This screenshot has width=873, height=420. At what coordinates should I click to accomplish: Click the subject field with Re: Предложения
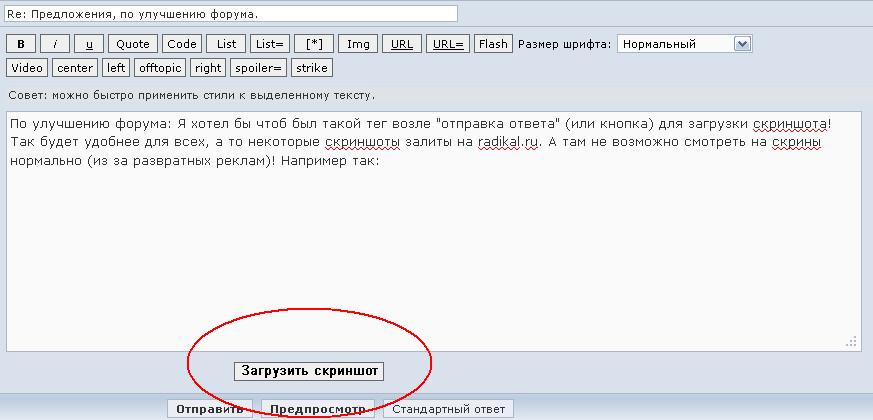[x=231, y=14]
